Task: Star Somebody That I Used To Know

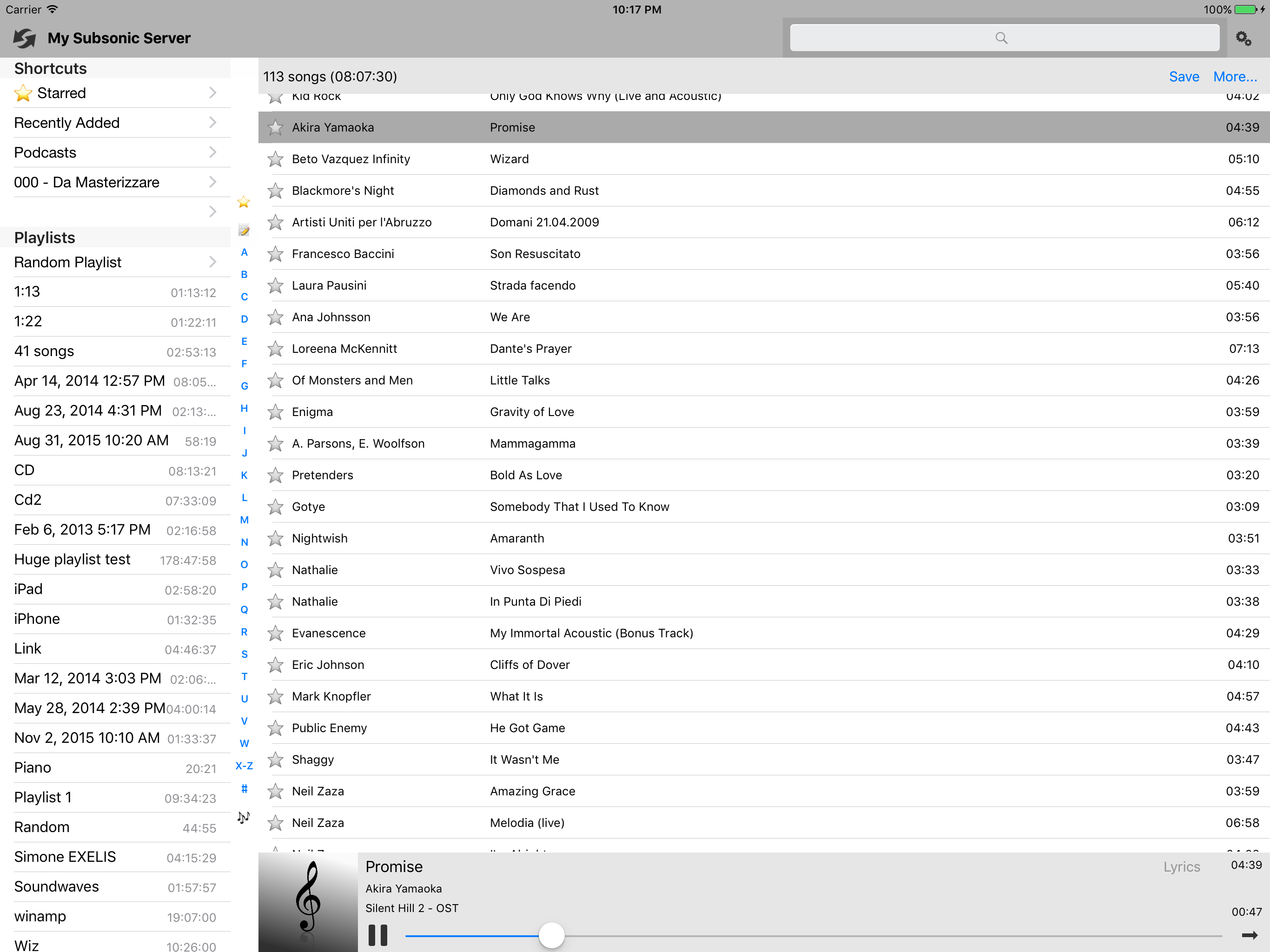Action: click(276, 506)
